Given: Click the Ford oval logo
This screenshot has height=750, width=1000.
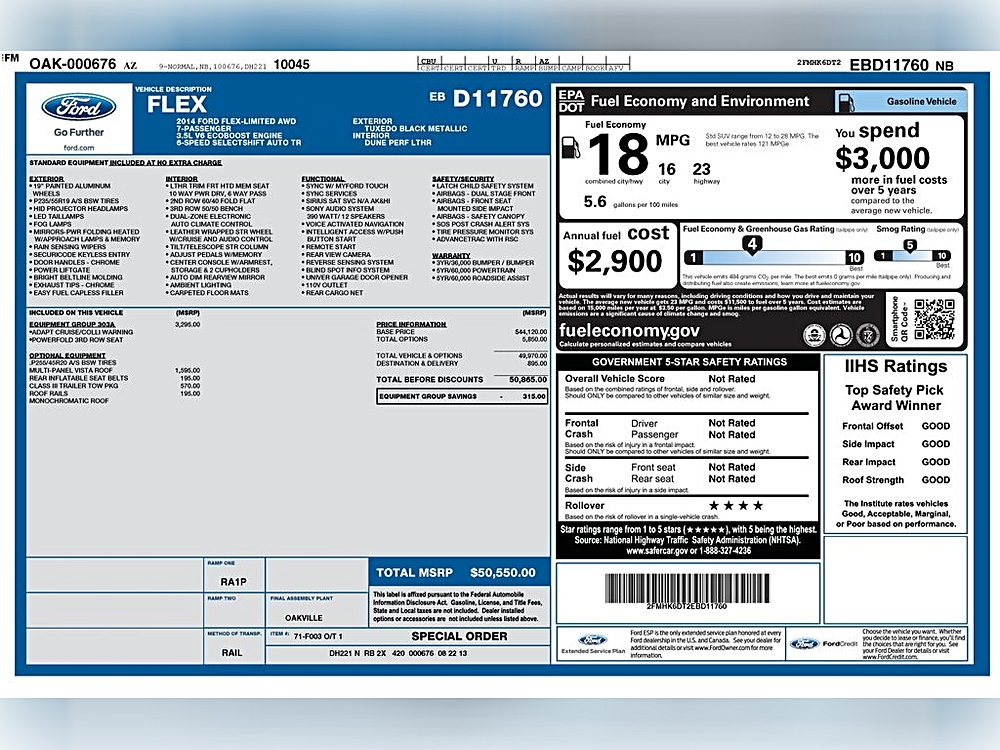Looking at the screenshot, I should pyautogui.click(x=78, y=107).
